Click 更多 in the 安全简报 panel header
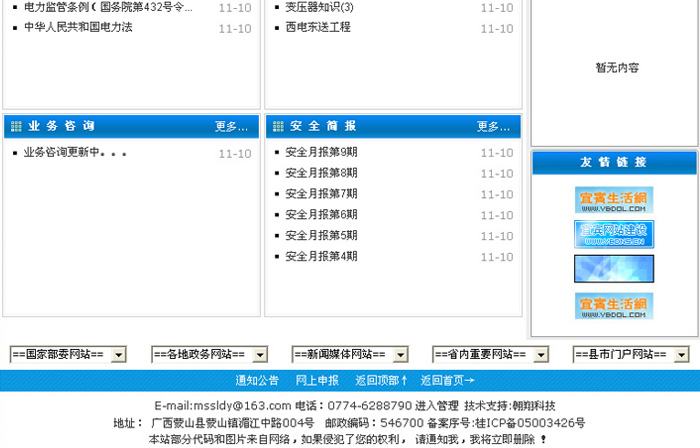This screenshot has width=700, height=448. [x=493, y=127]
